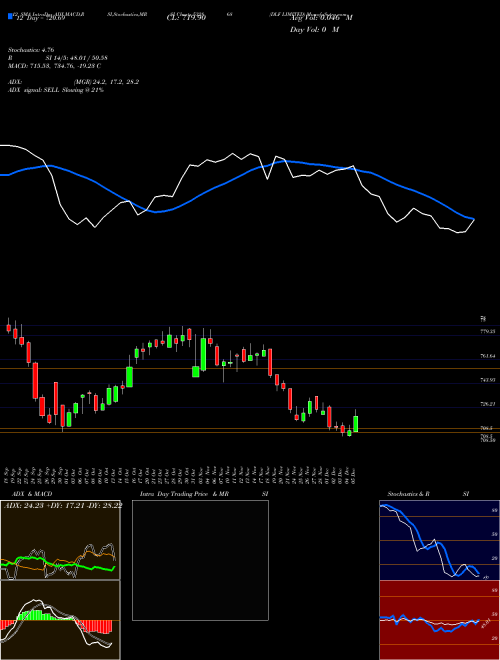Click the ADX indicator chart panel
Image resolution: width=500 pixels, height=660 pixels.
[x=60, y=540]
